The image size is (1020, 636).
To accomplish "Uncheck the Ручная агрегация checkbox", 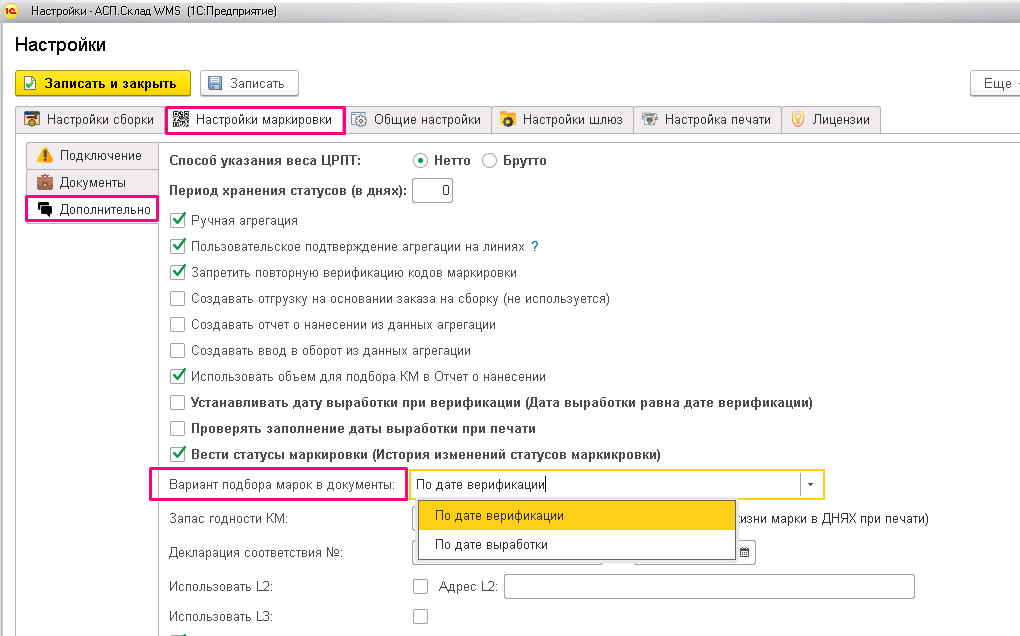I will [x=178, y=220].
